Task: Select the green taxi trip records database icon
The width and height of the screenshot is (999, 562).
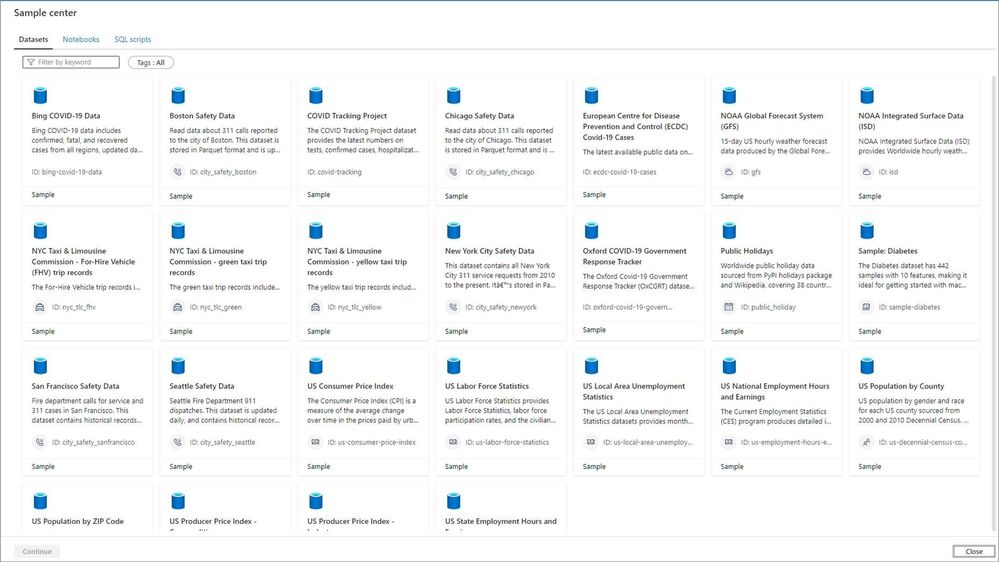Action: (178, 231)
